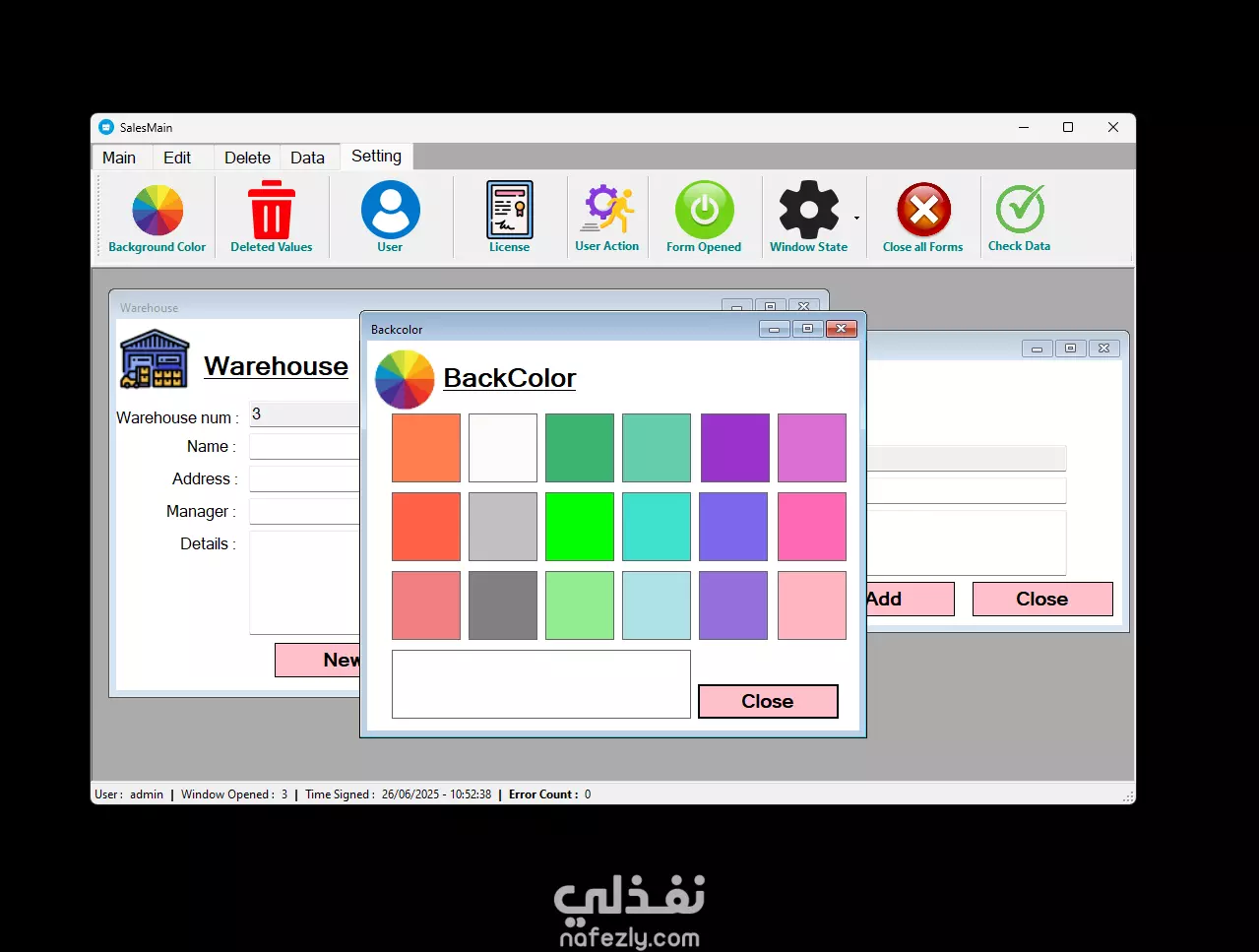The height and width of the screenshot is (952, 1259).
Task: Pick the orchid swatch in top row
Action: pyautogui.click(x=812, y=448)
